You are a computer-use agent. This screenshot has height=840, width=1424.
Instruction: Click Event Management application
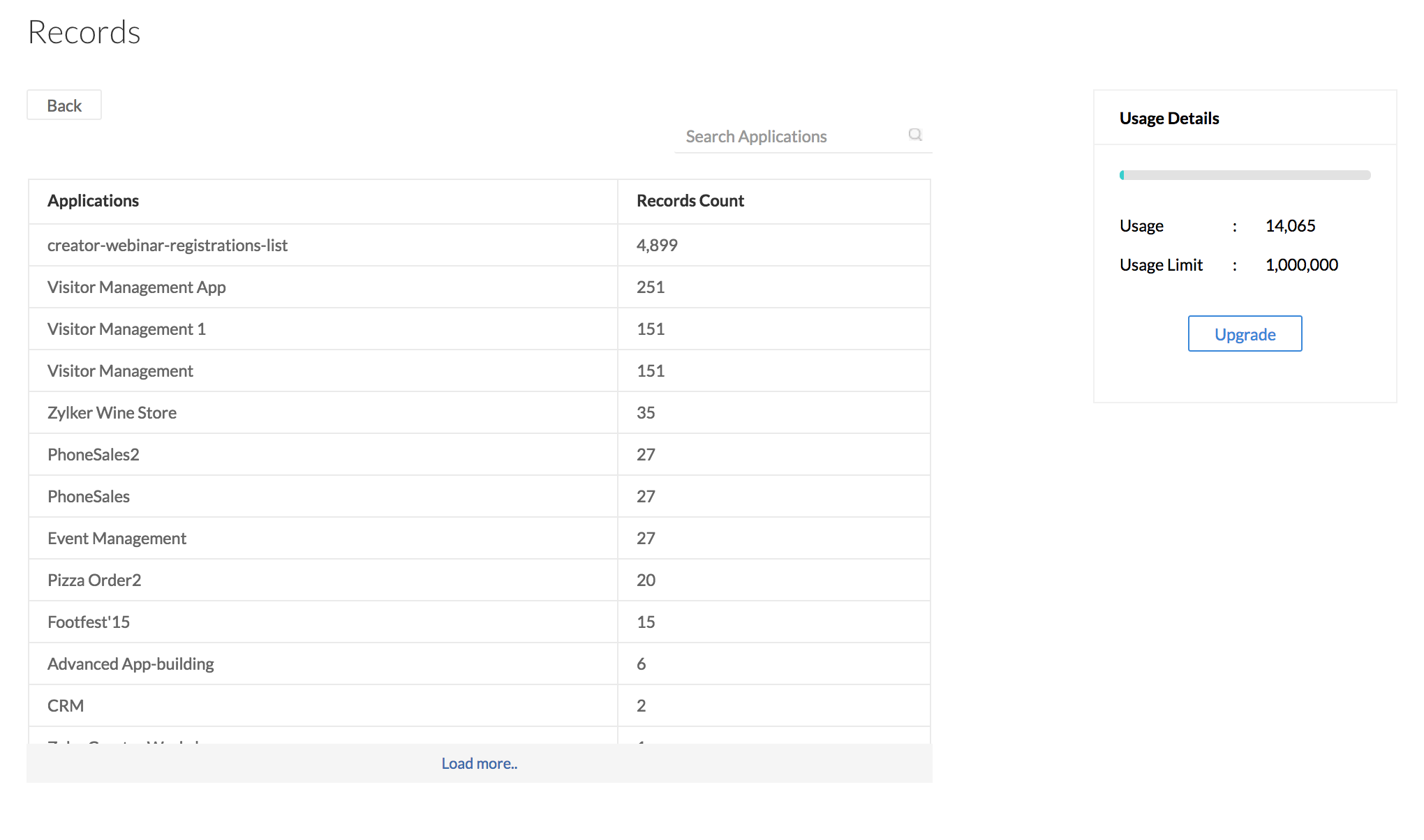(117, 539)
